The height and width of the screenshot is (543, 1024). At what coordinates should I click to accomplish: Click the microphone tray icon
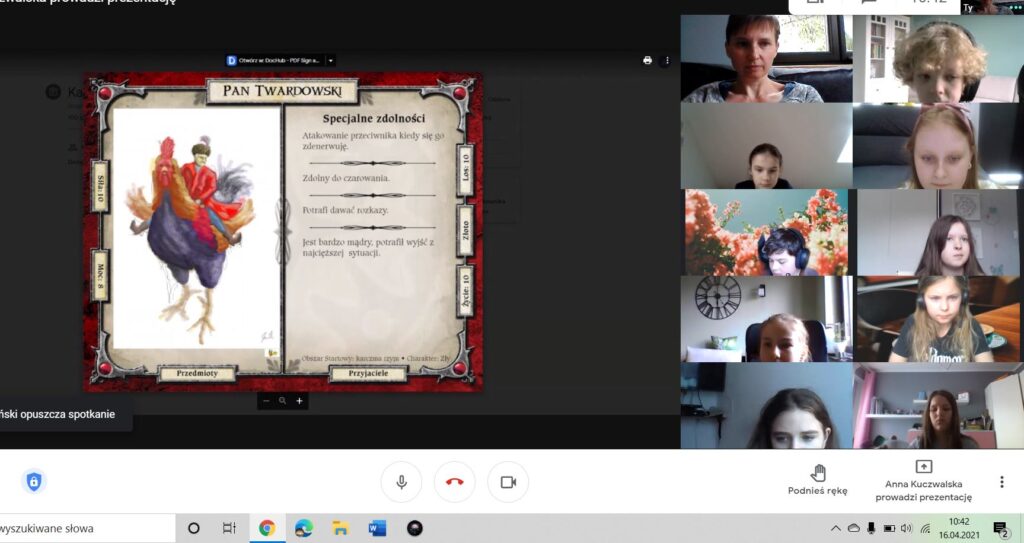(x=871, y=528)
